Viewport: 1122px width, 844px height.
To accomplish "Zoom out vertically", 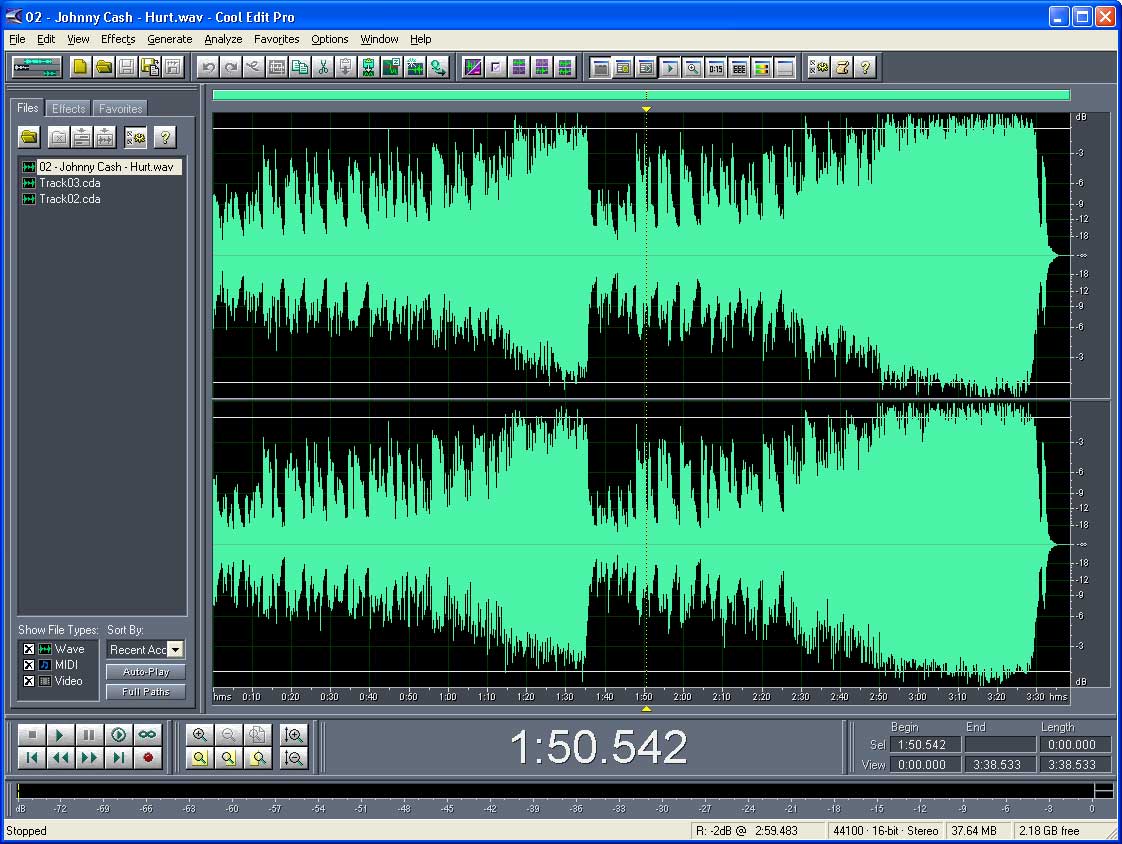I will coord(293,757).
